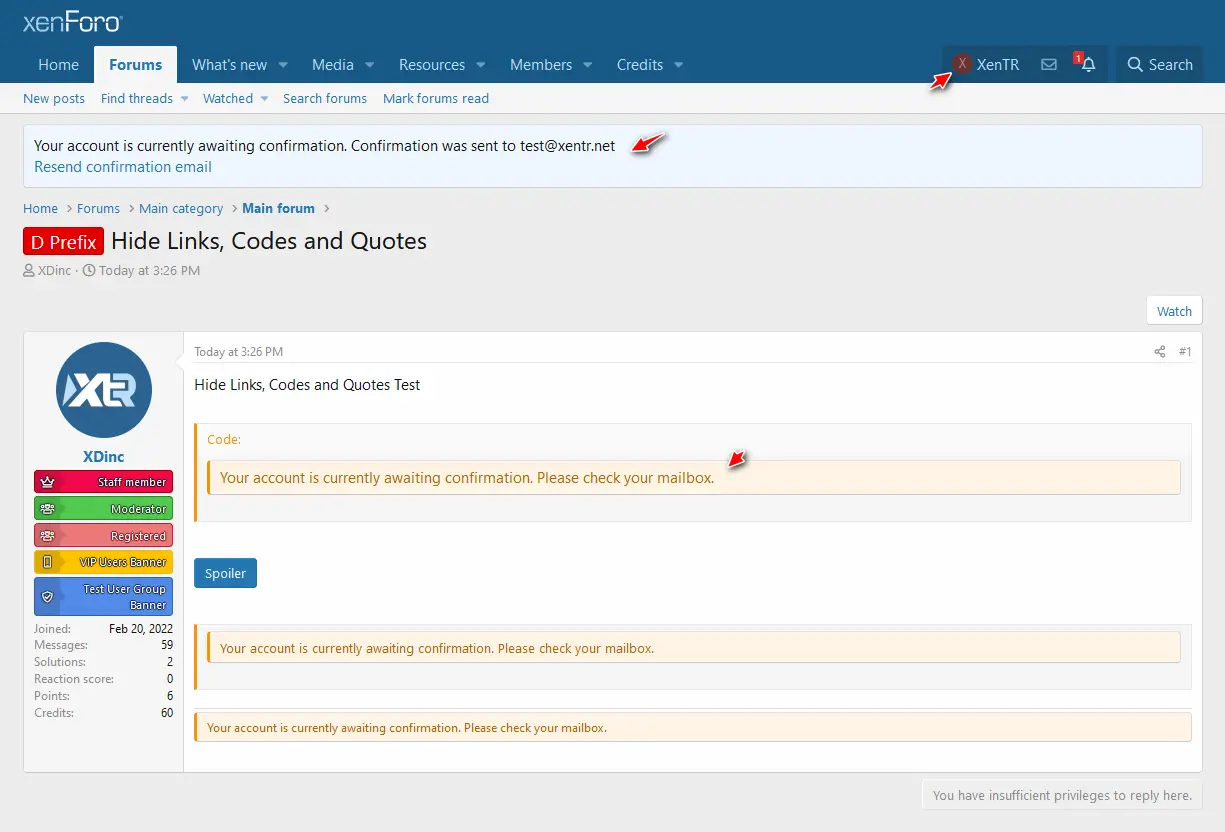Open the Resources tab
Viewport: 1225px width, 832px height.
point(432,64)
